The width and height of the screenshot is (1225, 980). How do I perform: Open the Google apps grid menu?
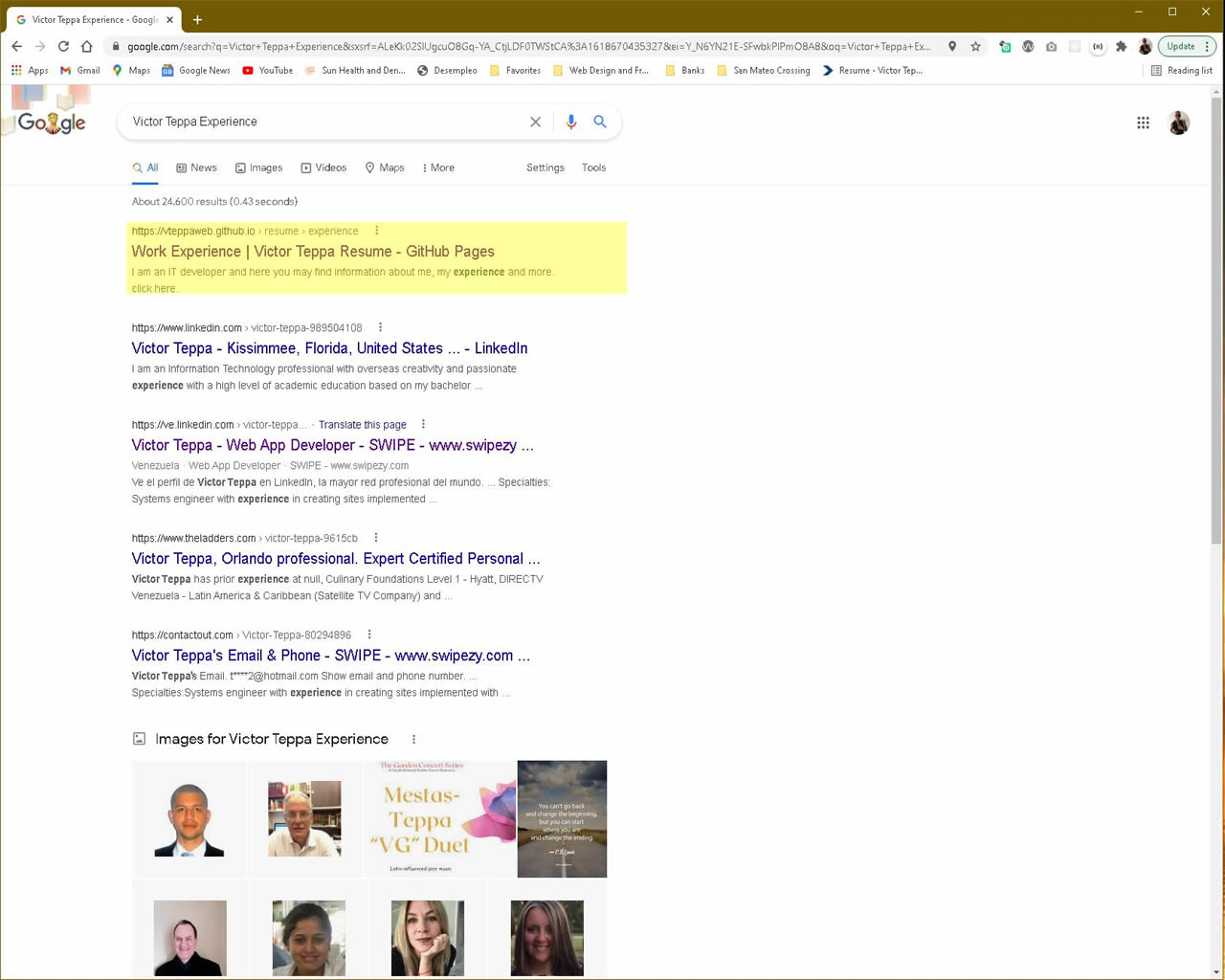(1143, 122)
